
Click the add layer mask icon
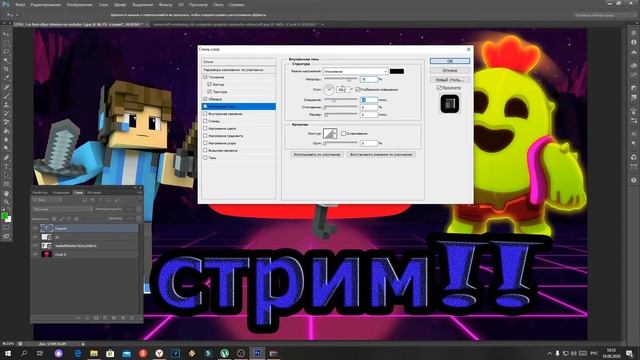click(x=96, y=318)
